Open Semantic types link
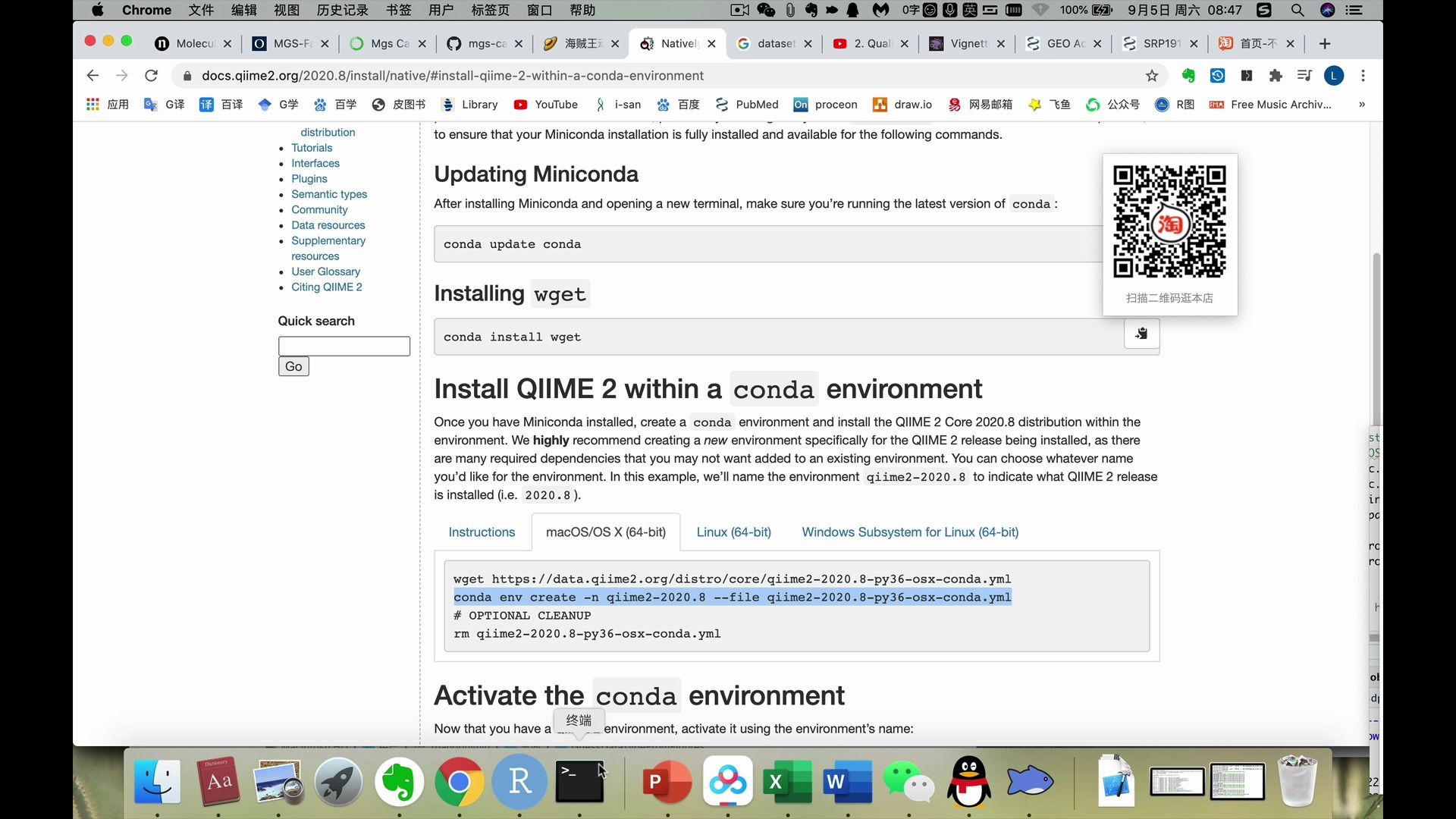Viewport: 1456px width, 819px height. [x=329, y=194]
